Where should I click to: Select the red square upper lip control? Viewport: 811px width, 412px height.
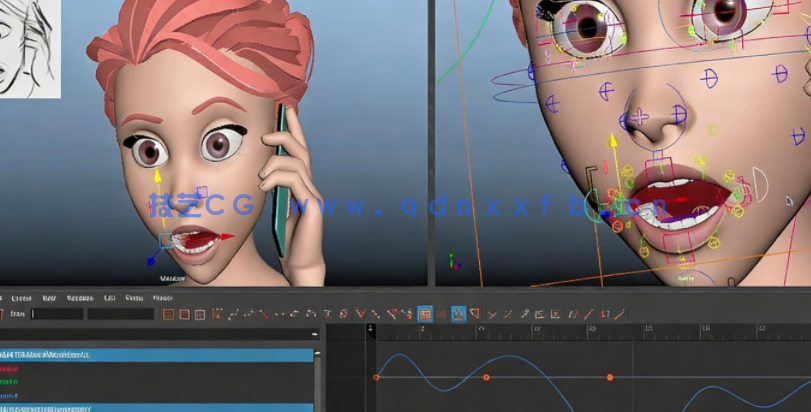pyautogui.click(x=659, y=171)
